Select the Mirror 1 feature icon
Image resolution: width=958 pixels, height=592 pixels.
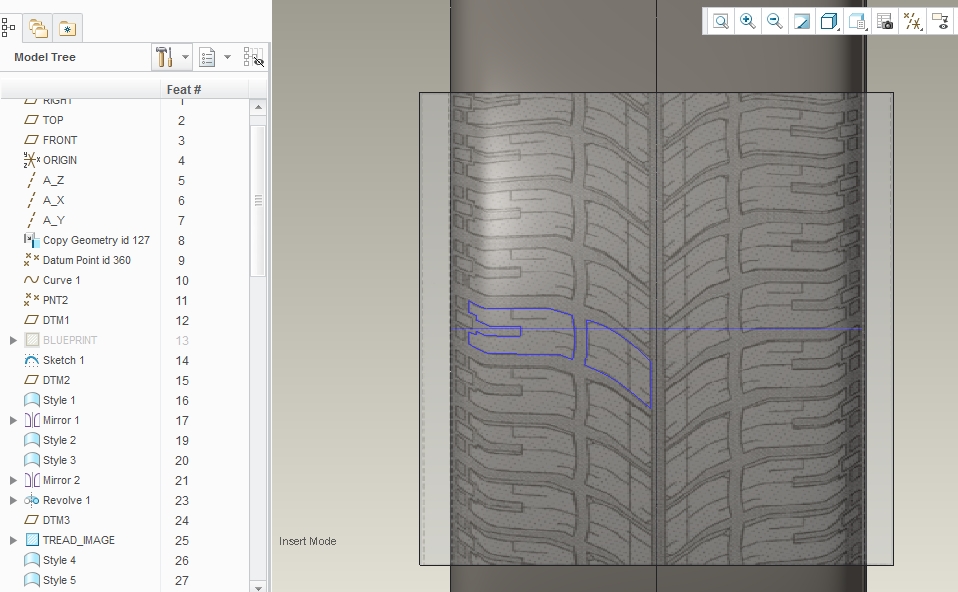pyautogui.click(x=31, y=420)
